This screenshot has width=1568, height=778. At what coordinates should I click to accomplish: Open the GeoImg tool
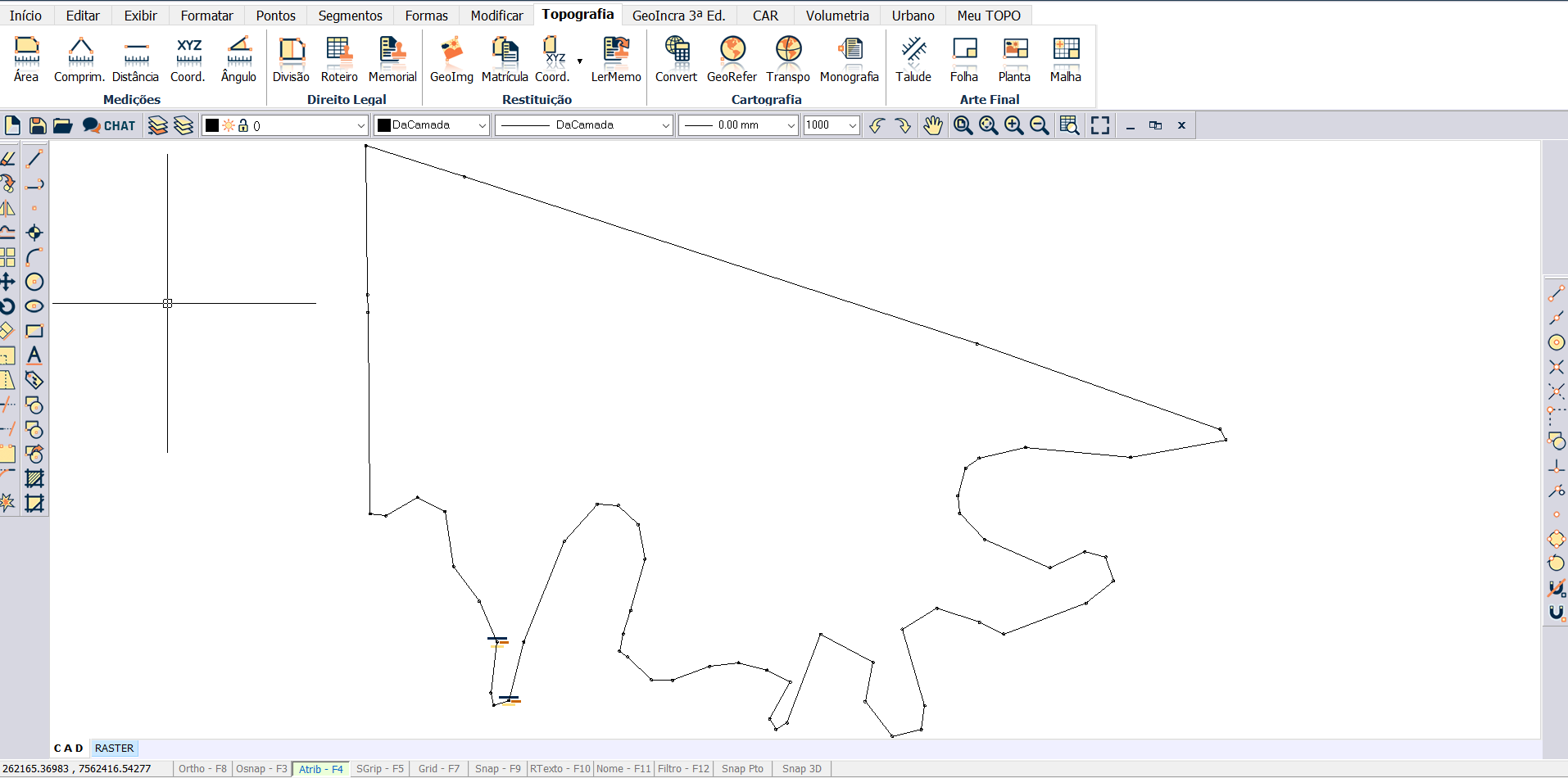click(451, 57)
